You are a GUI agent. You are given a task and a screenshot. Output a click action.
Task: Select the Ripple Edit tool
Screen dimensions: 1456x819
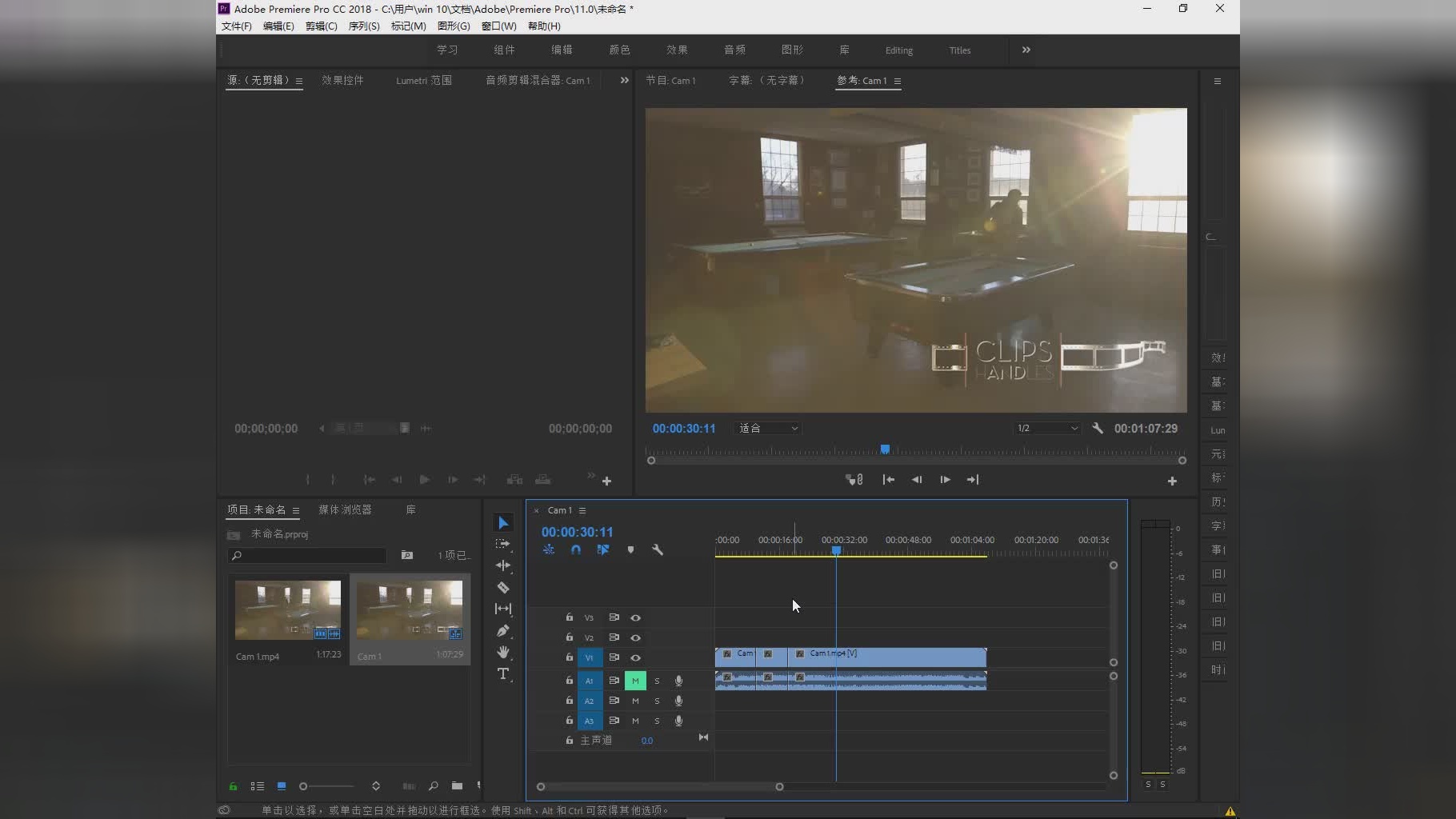click(x=503, y=565)
